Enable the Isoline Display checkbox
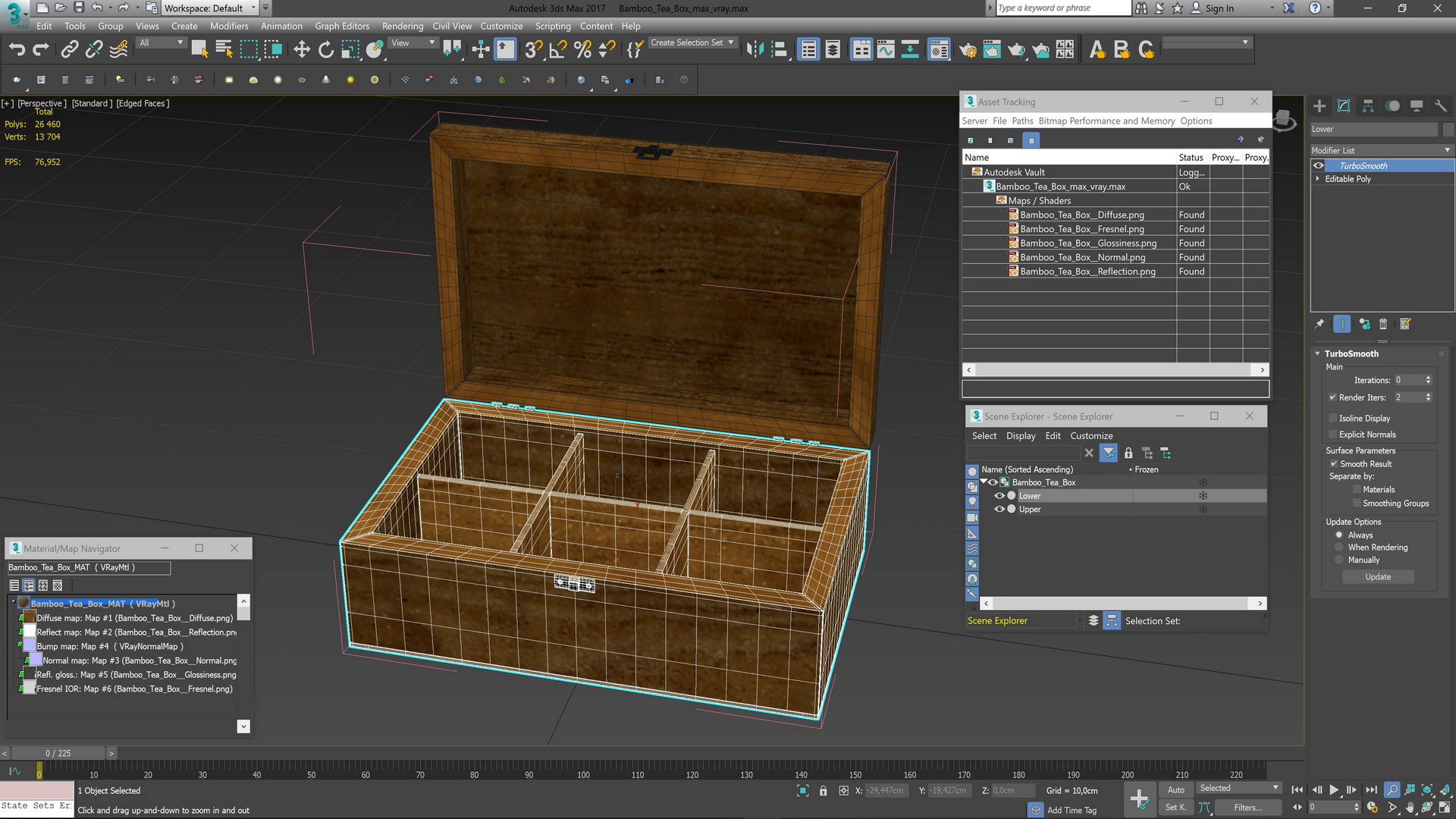Viewport: 1456px width, 819px height. pos(1332,419)
